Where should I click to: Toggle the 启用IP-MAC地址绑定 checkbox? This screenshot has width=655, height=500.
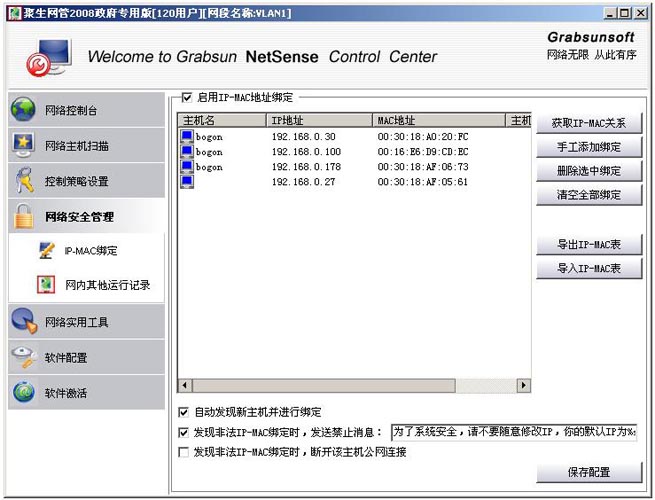click(187, 98)
